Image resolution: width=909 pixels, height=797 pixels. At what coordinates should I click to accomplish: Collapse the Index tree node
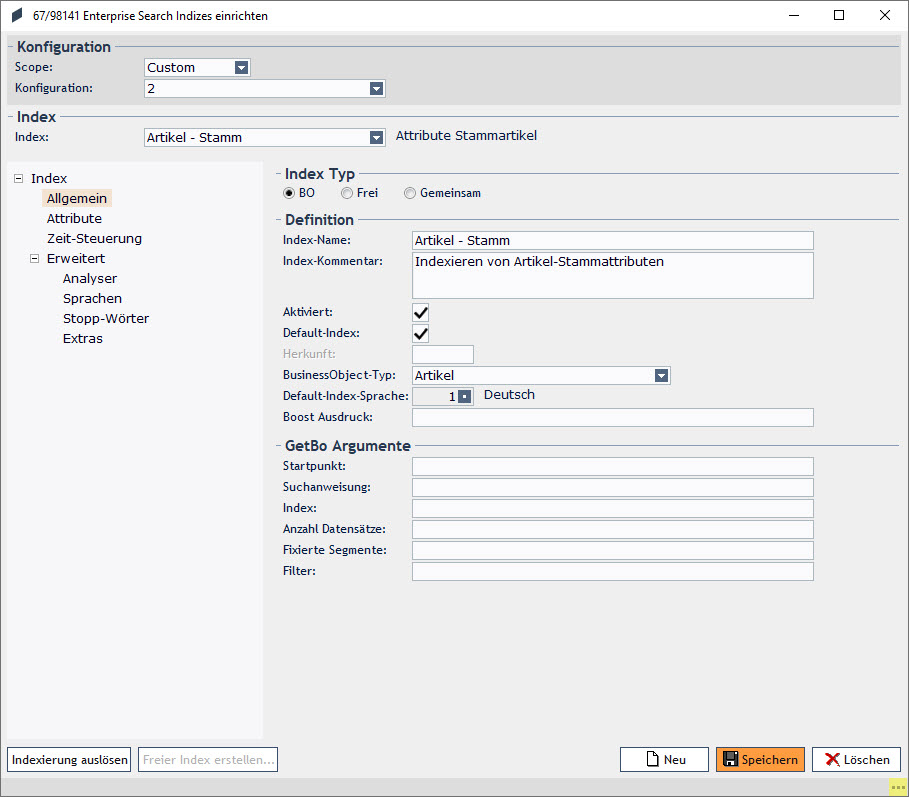(x=19, y=179)
